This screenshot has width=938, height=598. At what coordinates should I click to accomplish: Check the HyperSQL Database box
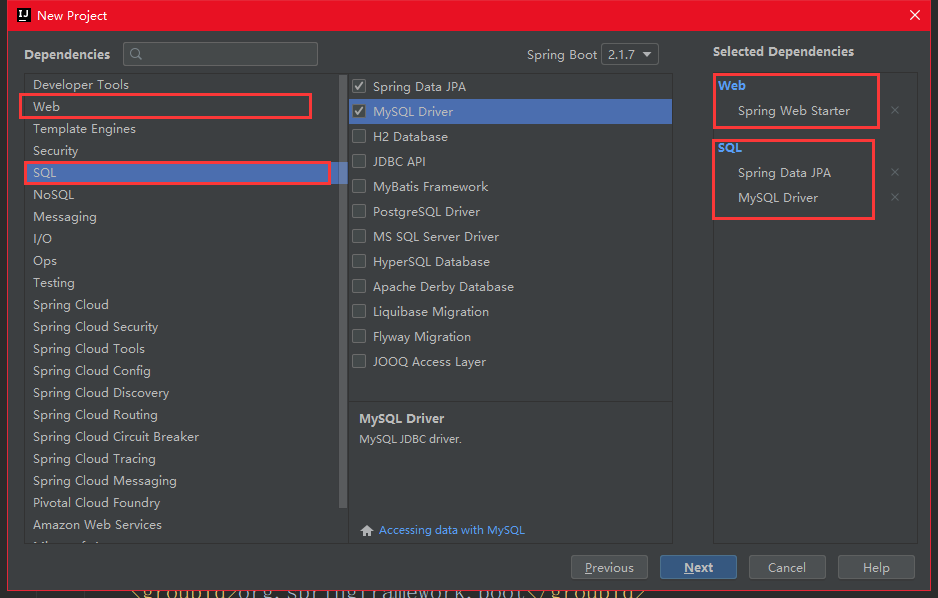[359, 262]
